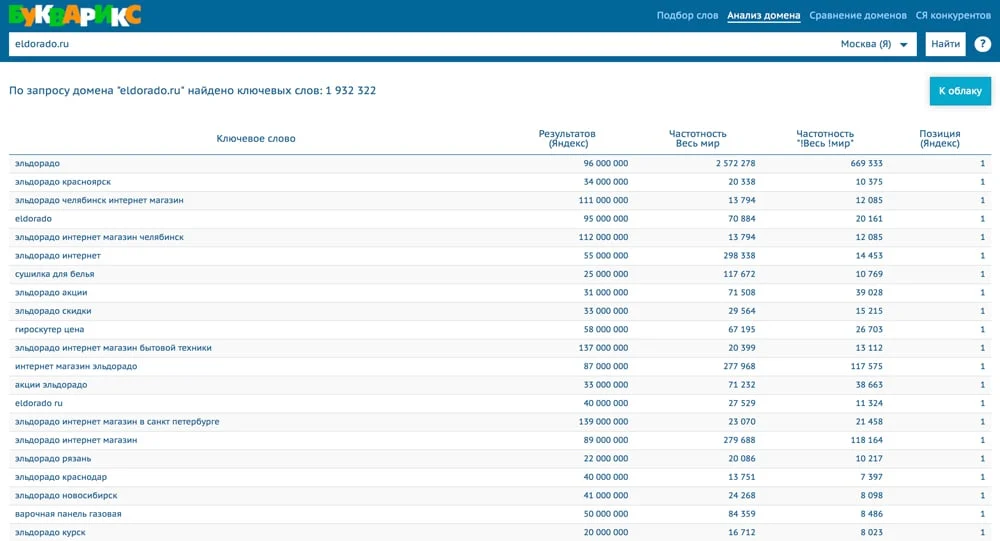This screenshot has width=1000, height=541.
Task: Click exact frequency value 8 023
Action: point(871,533)
